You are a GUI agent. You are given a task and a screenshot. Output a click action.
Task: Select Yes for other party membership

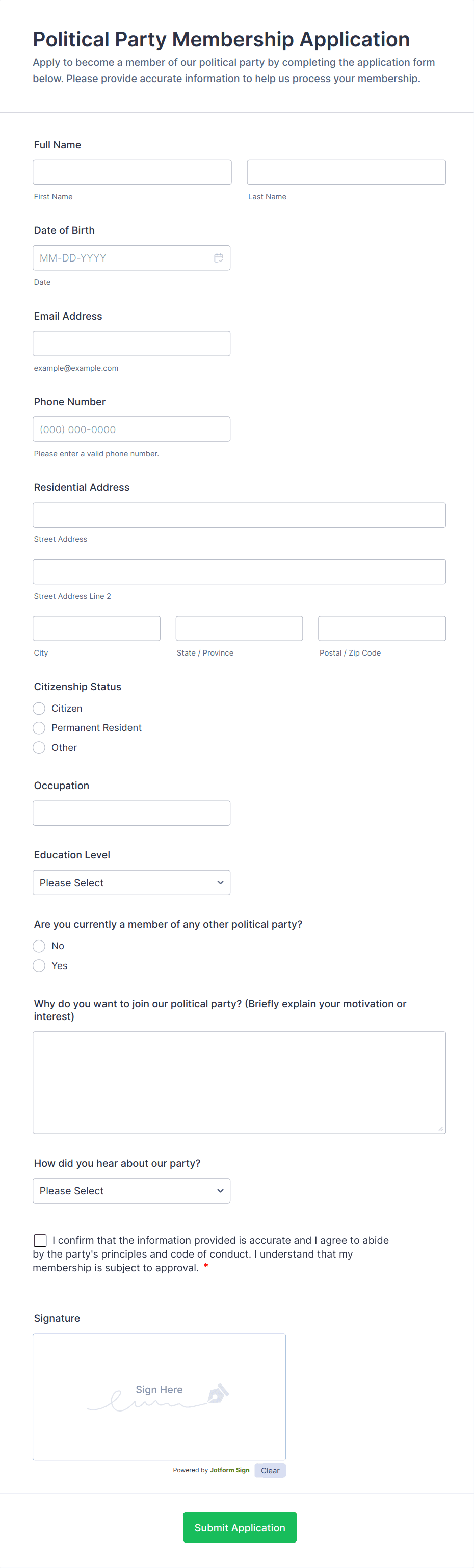pyautogui.click(x=39, y=965)
